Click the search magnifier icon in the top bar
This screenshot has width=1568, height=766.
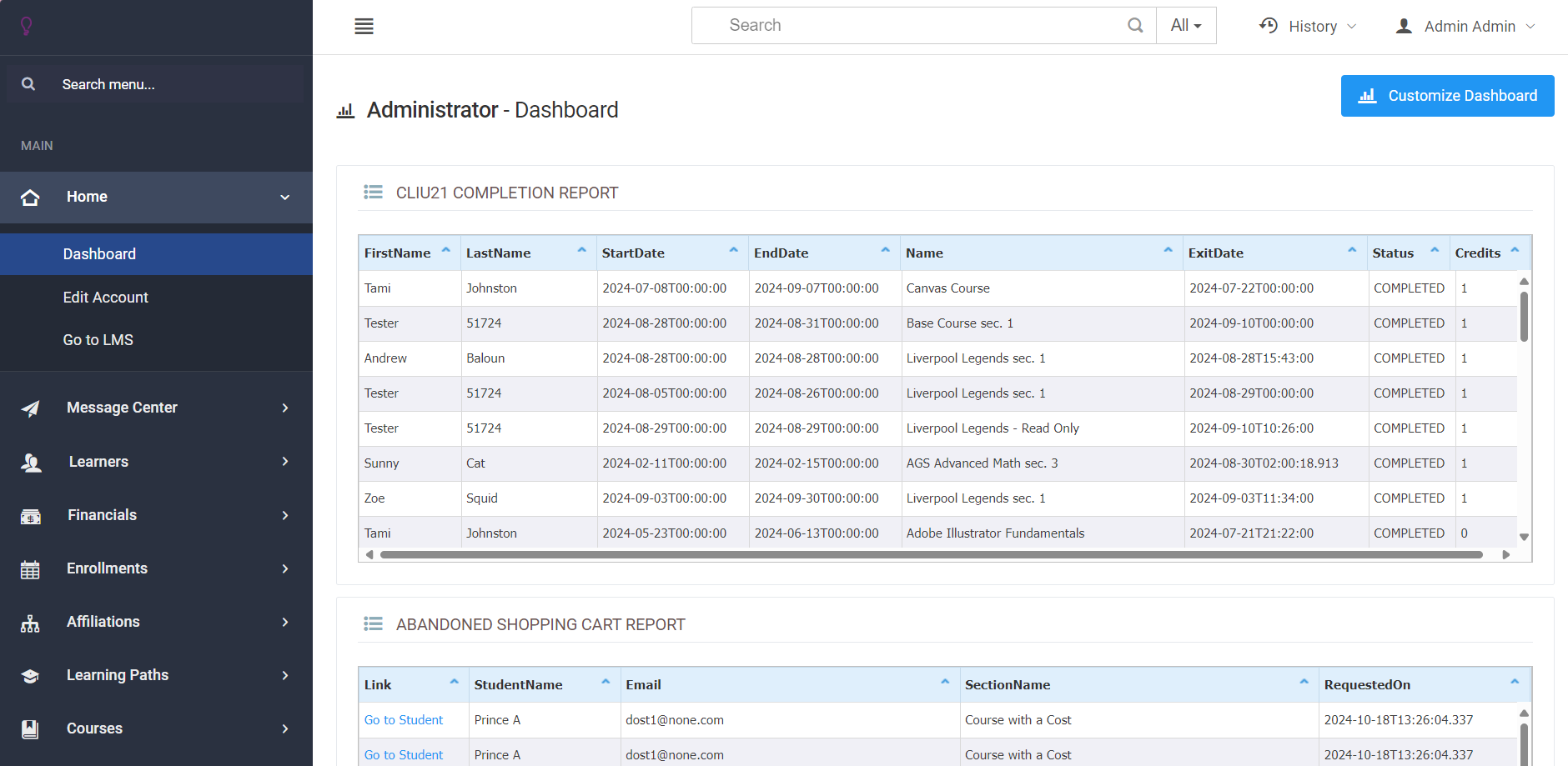1135,25
